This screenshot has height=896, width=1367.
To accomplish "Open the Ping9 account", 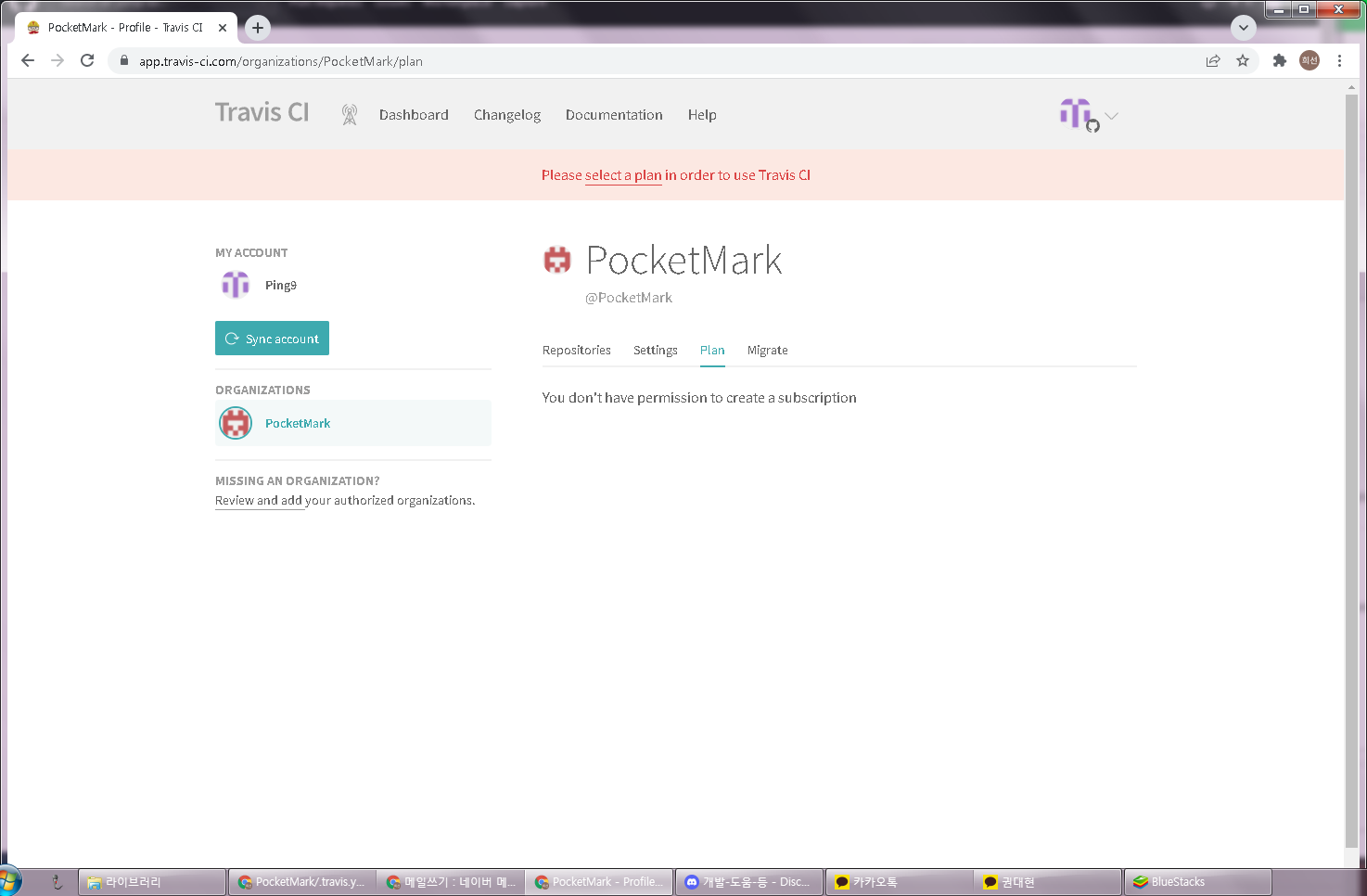I will coord(281,285).
